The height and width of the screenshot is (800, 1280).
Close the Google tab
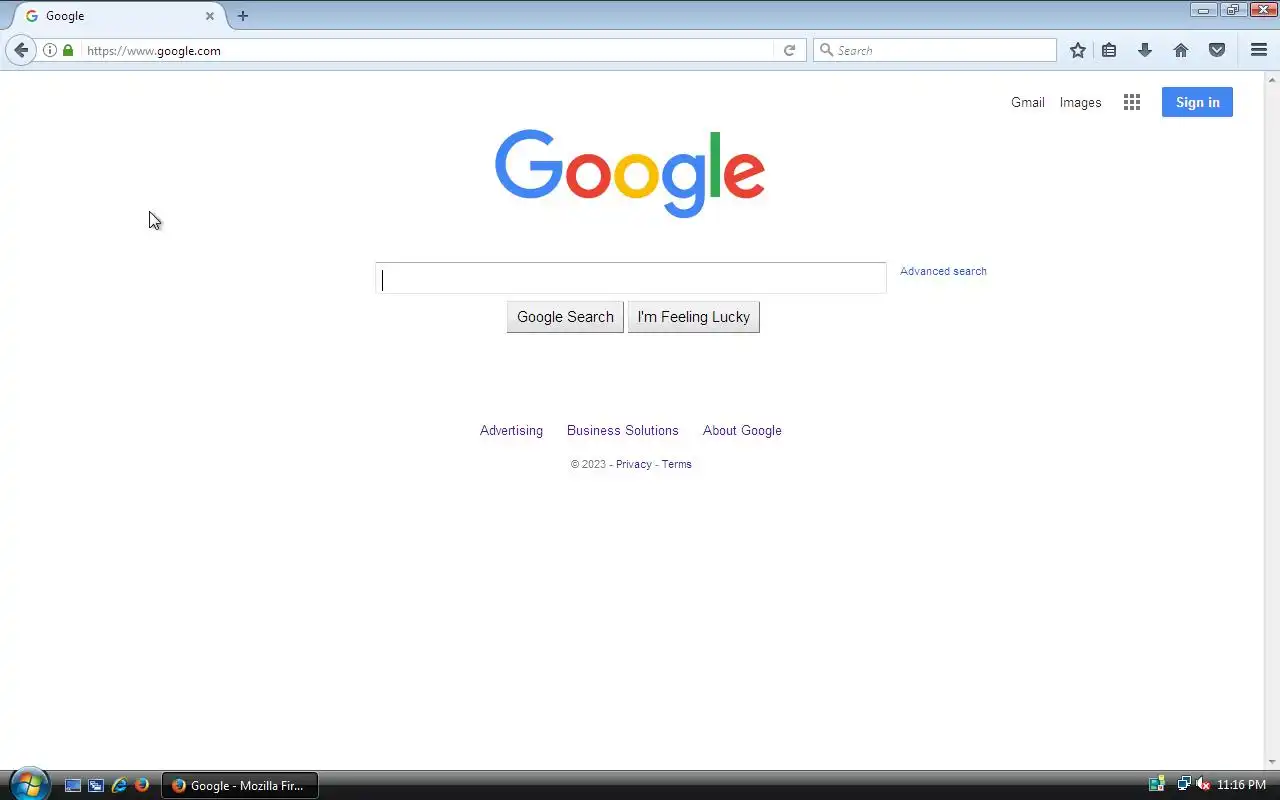click(x=210, y=16)
